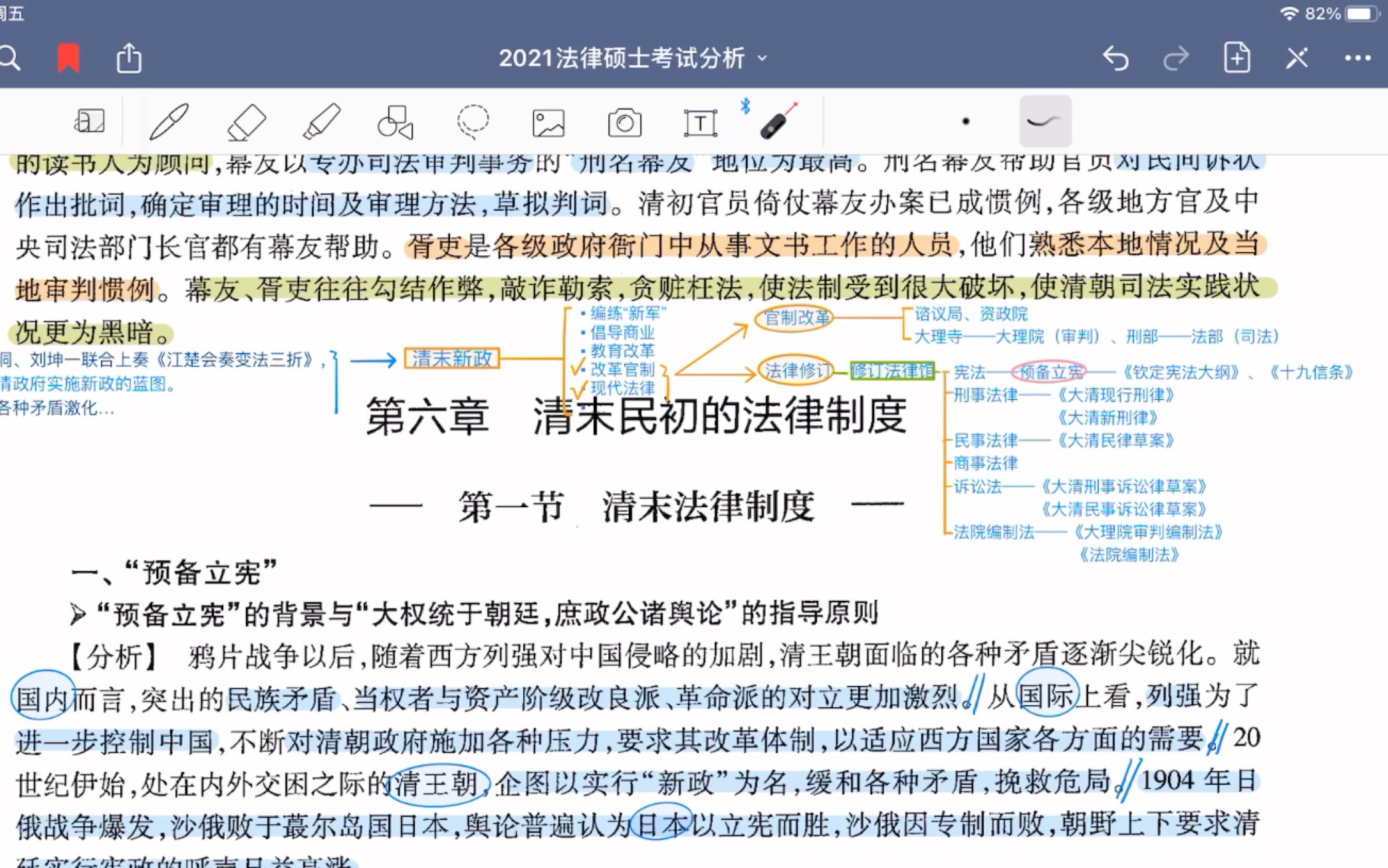Click 商事法律 branch text
1388x868 pixels.
click(x=986, y=463)
